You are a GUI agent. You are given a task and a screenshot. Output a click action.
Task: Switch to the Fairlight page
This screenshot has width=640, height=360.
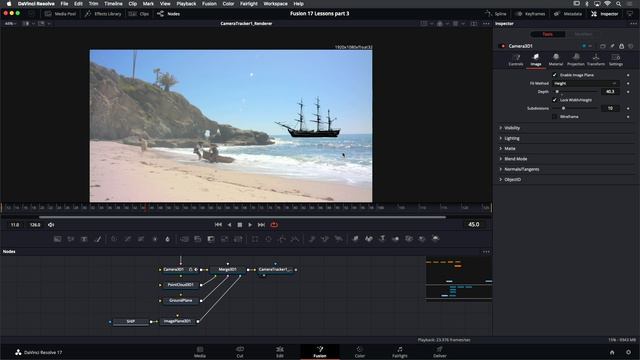[x=400, y=352]
